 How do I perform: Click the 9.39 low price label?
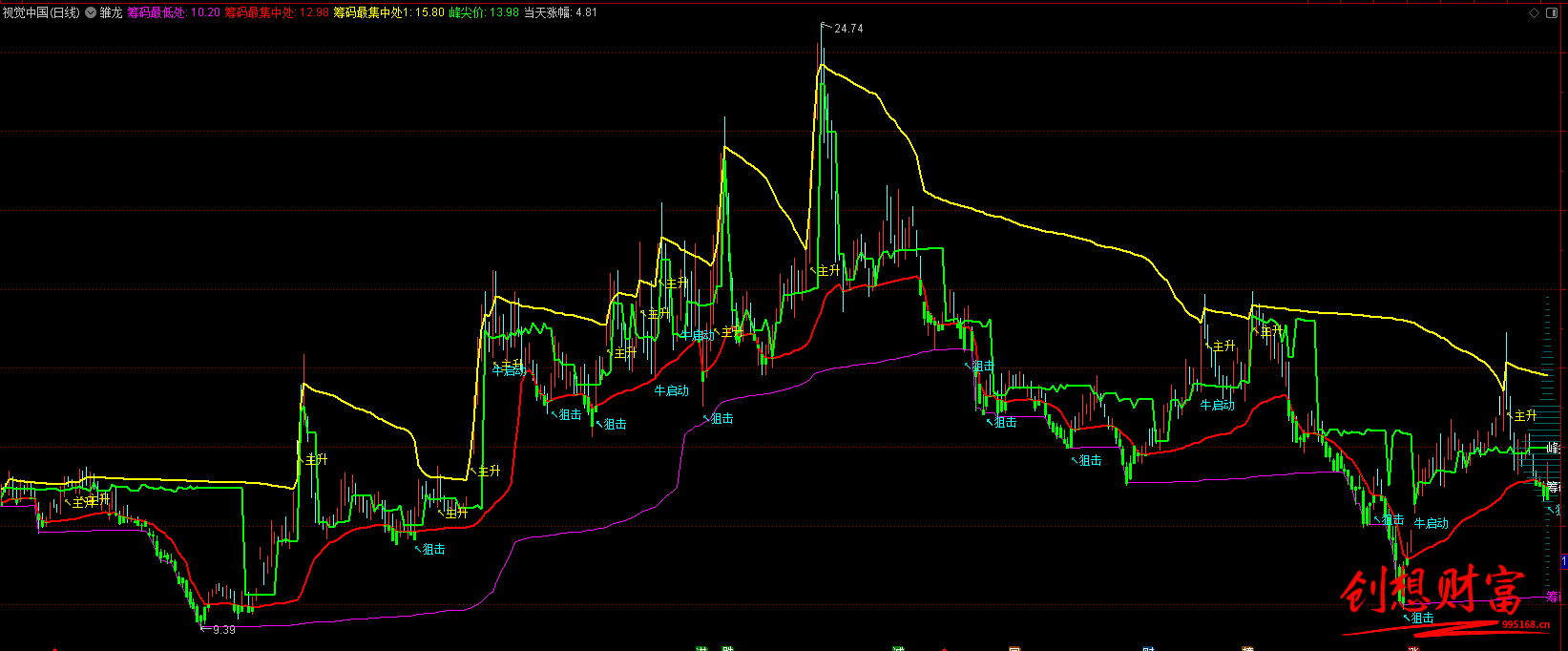pyautogui.click(x=223, y=630)
